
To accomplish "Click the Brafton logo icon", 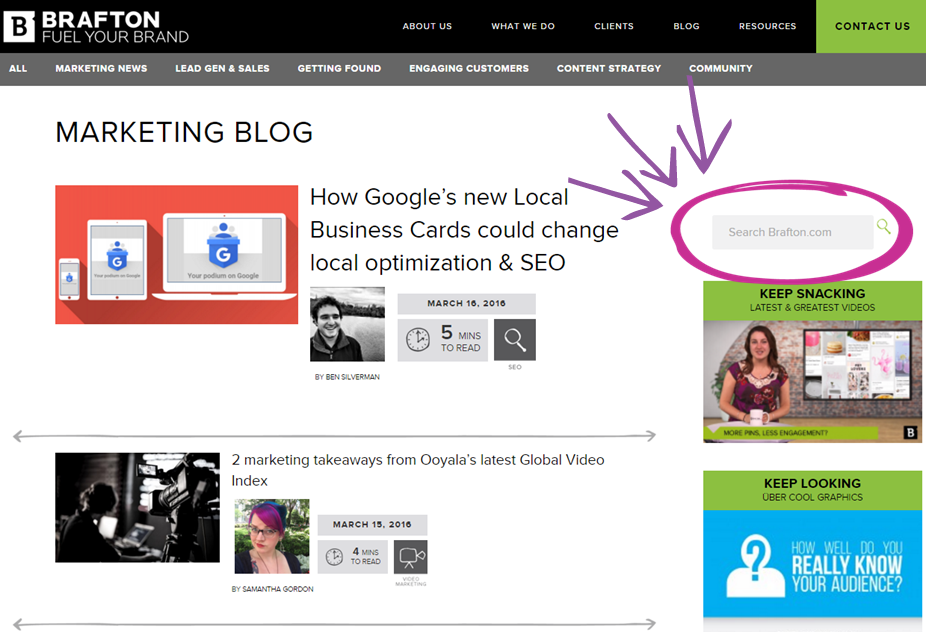I will click(x=19, y=27).
